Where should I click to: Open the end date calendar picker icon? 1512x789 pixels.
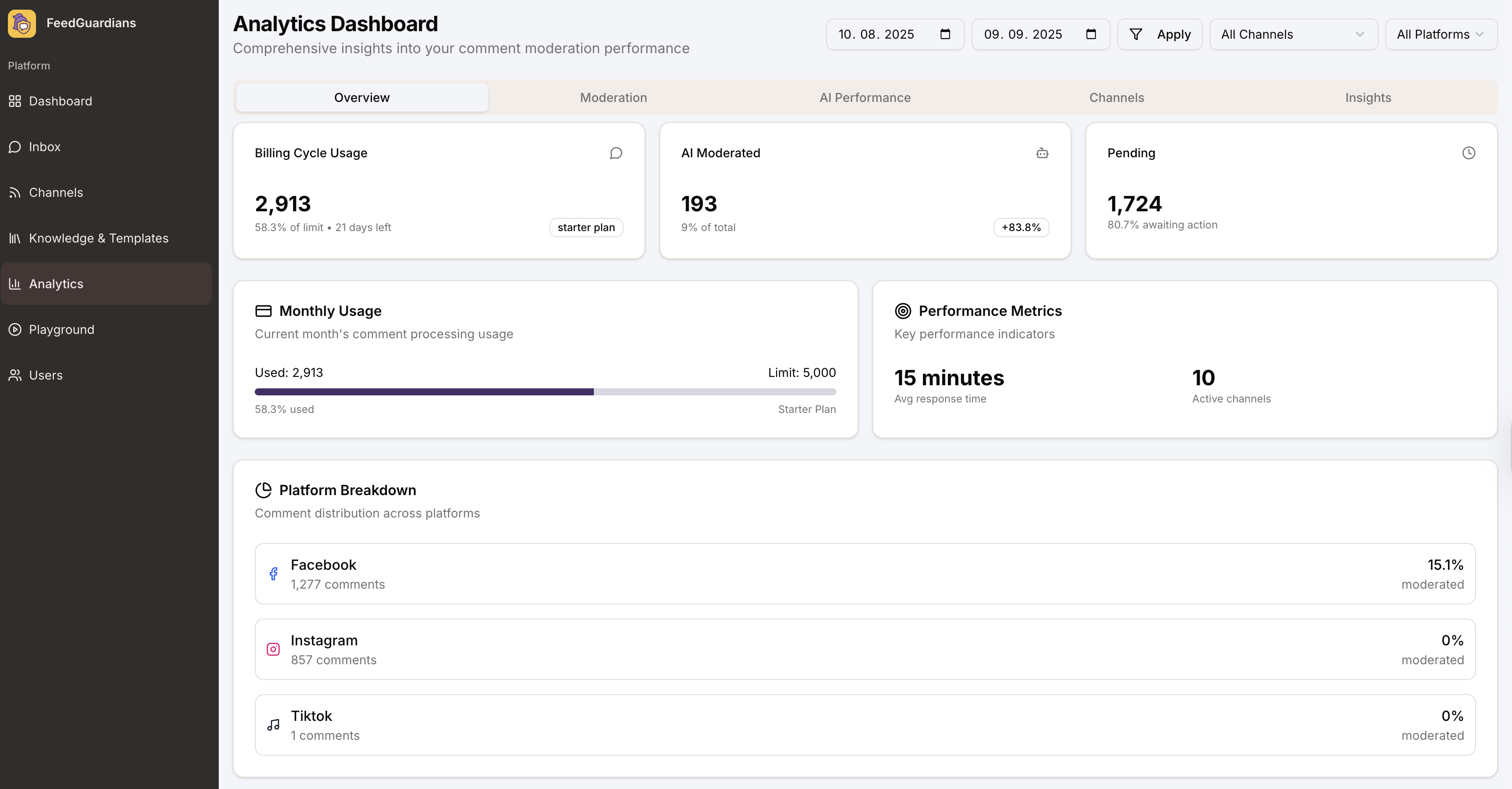[1091, 34]
